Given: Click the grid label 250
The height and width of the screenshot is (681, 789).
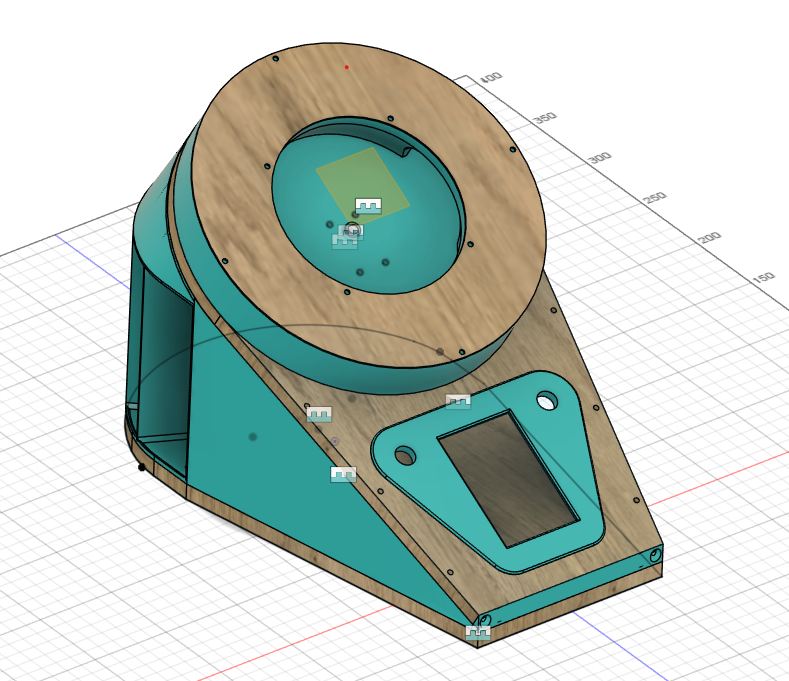Looking at the screenshot, I should coord(655,197).
